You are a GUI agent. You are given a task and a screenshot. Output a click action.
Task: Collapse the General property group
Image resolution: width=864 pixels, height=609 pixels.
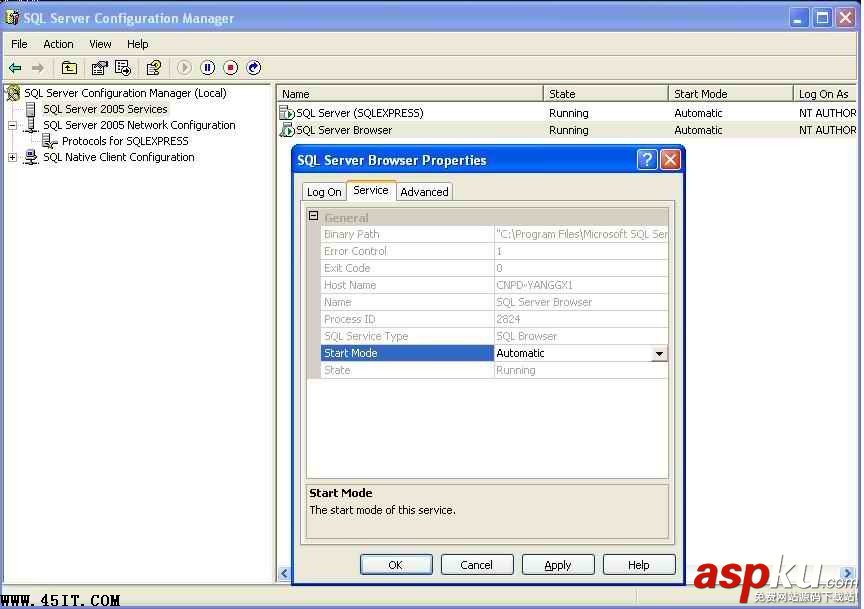pyautogui.click(x=314, y=216)
